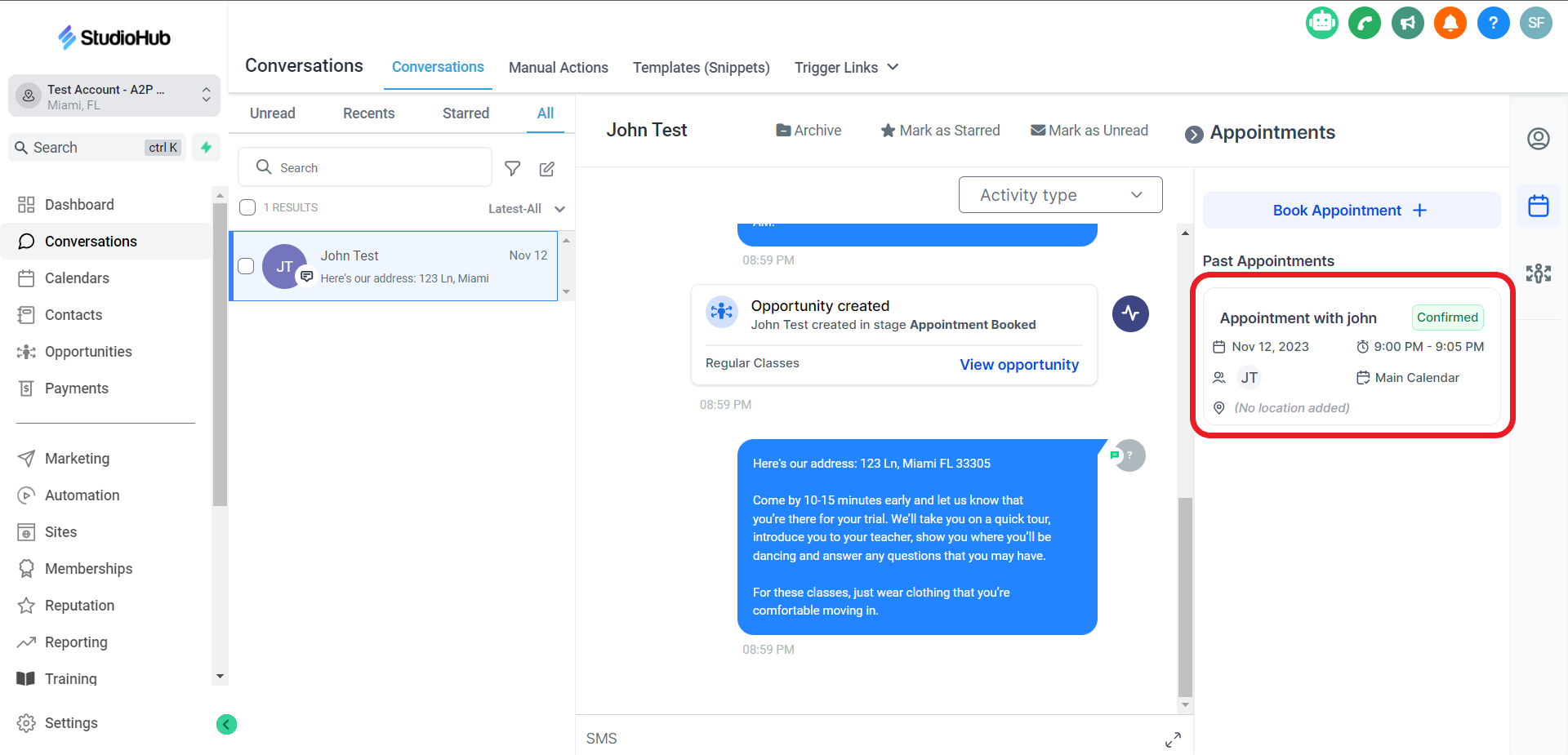1568x755 pixels.
Task: Open the SF user profile avatar
Action: coord(1536,23)
